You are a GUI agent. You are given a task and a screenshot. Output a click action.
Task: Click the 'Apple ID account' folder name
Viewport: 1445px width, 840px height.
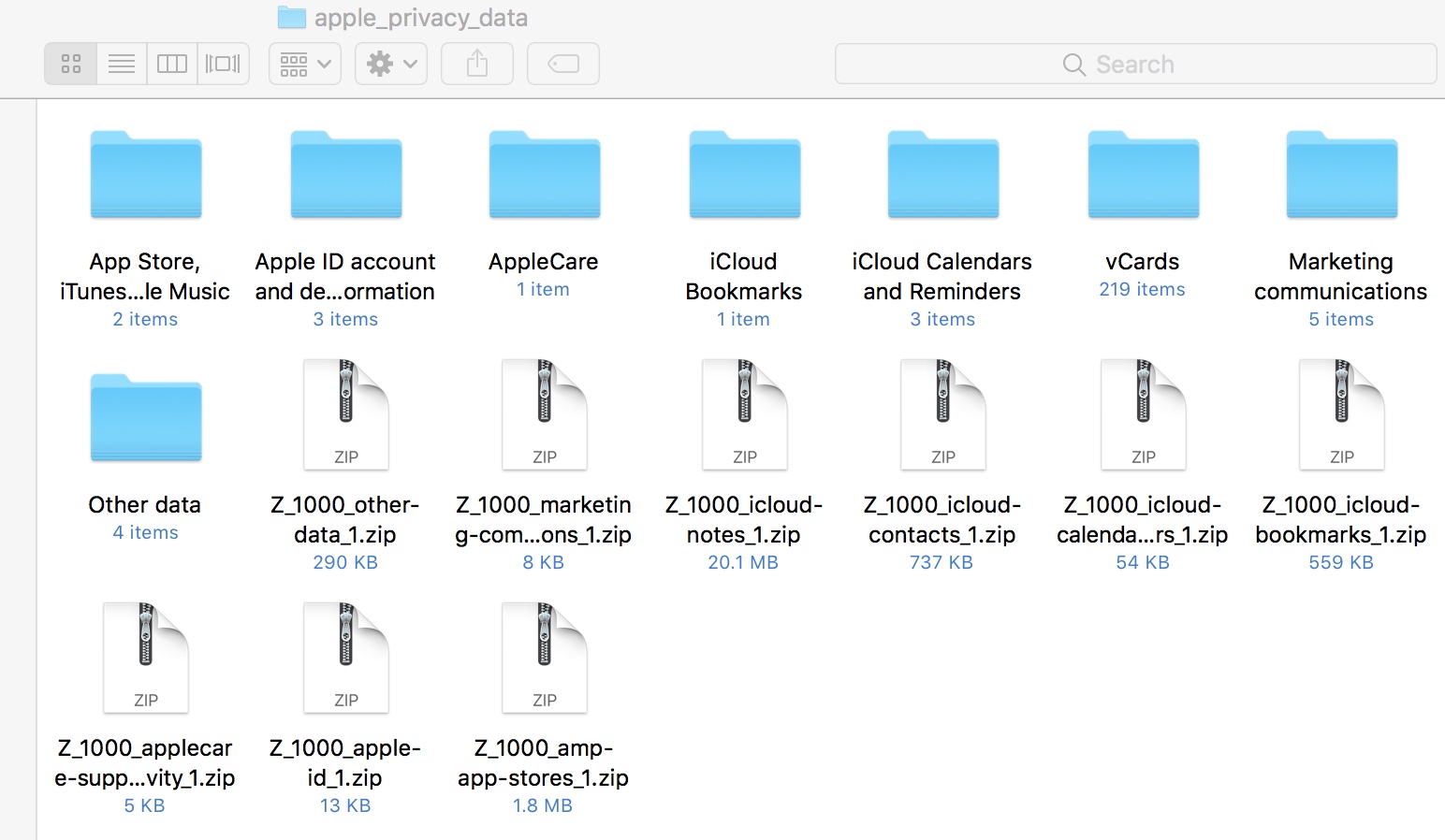click(x=344, y=277)
